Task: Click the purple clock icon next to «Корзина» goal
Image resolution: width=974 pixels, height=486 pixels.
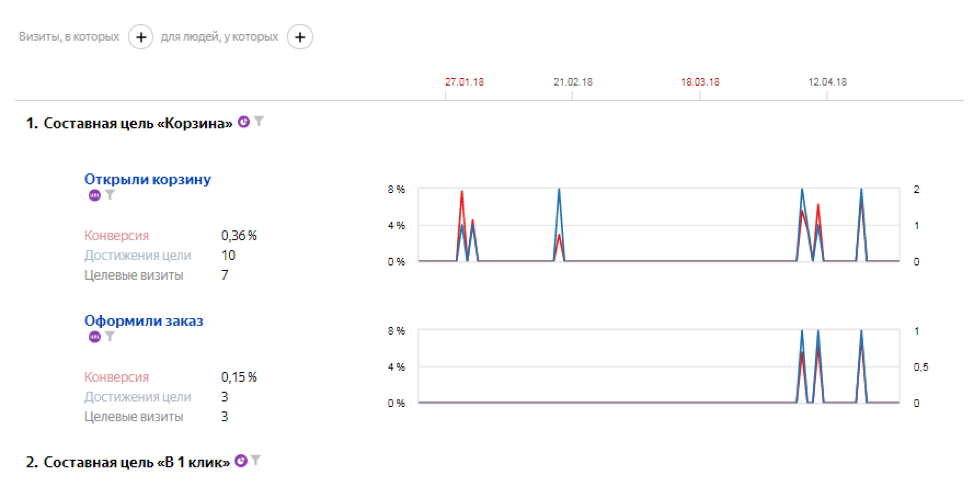Action: [244, 122]
